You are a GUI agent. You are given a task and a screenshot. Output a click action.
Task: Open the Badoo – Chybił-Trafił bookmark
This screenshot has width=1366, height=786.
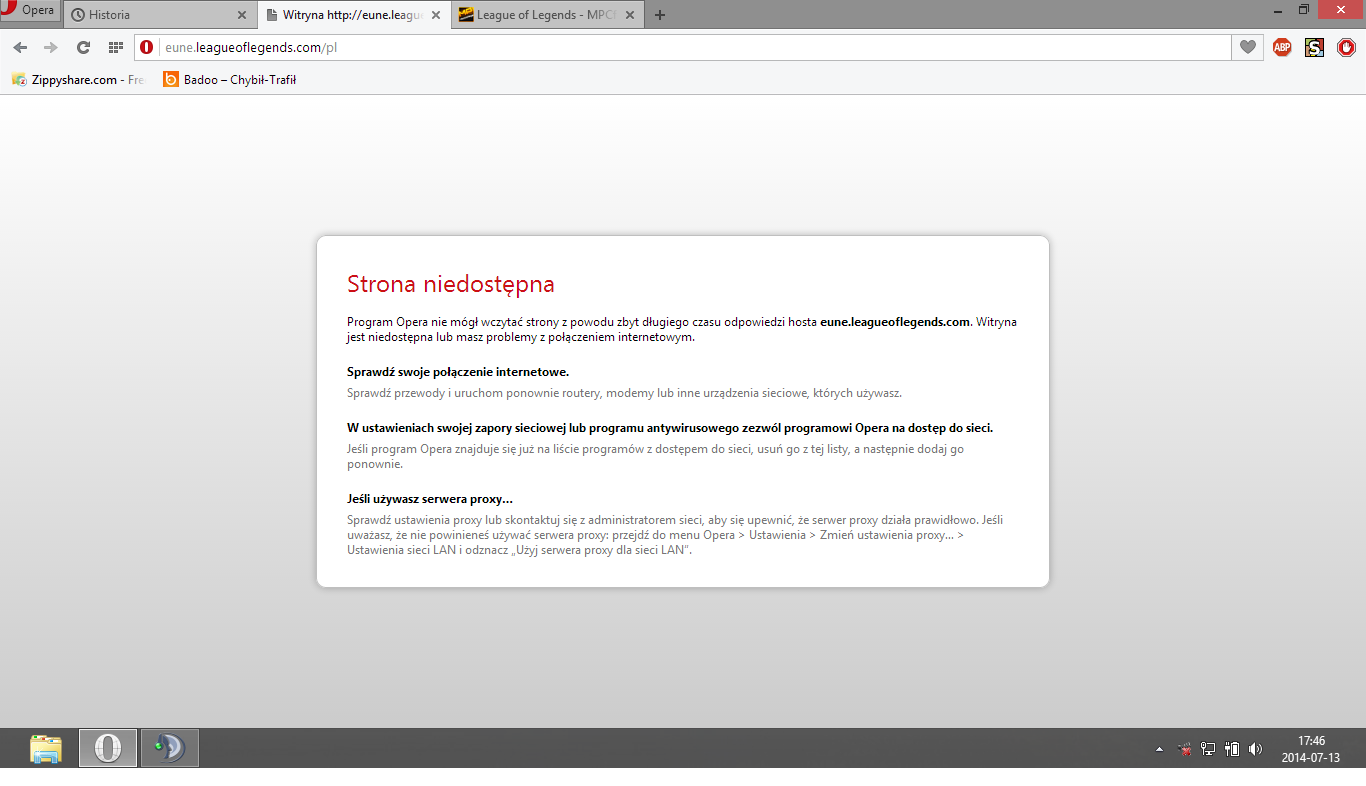[230, 79]
